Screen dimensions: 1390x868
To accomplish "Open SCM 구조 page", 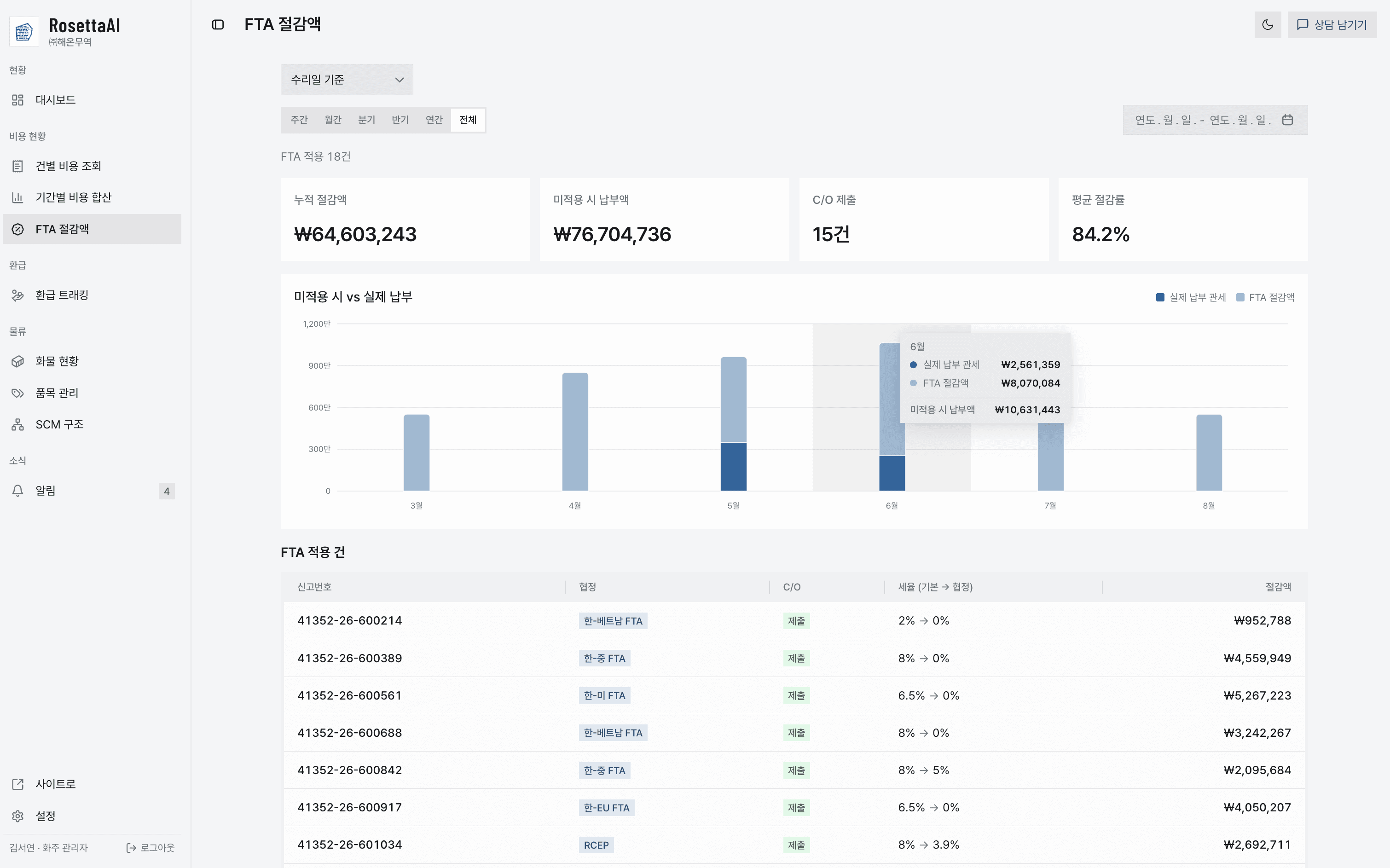I will click(x=92, y=424).
